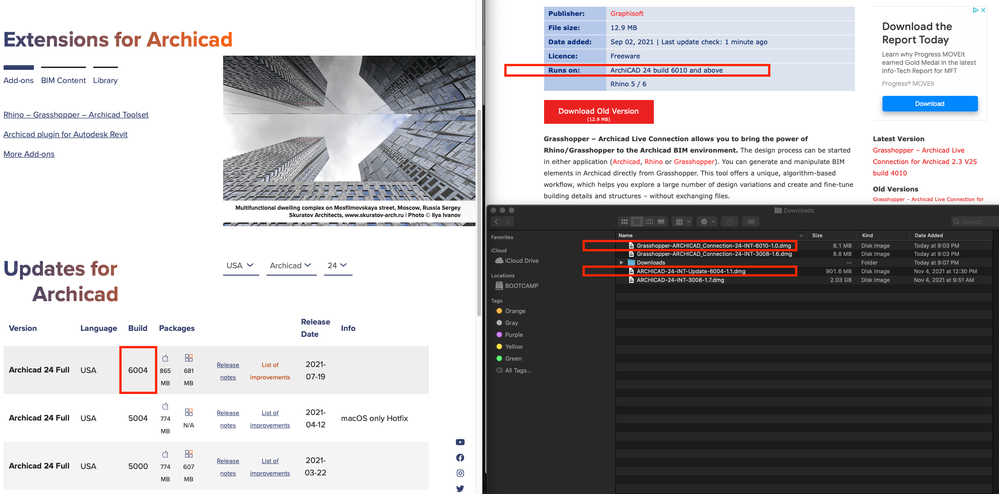
Task: Open version dropdown showing 24
Action: click(x=338, y=265)
